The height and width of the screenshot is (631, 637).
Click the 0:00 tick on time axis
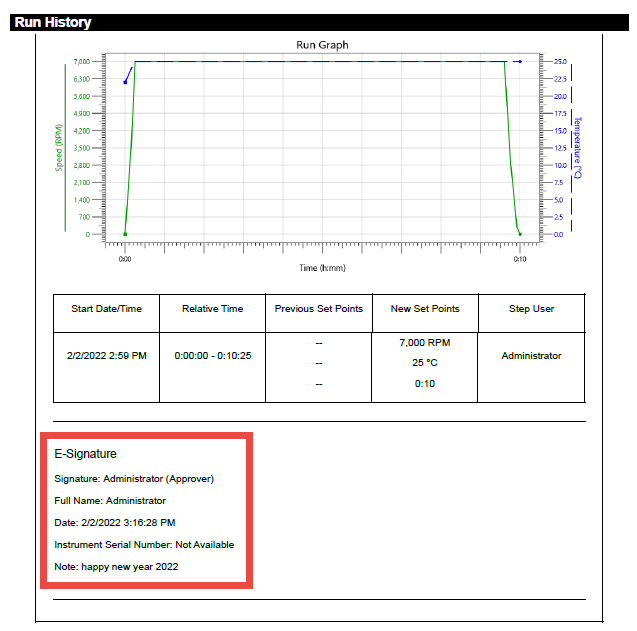pos(125,259)
